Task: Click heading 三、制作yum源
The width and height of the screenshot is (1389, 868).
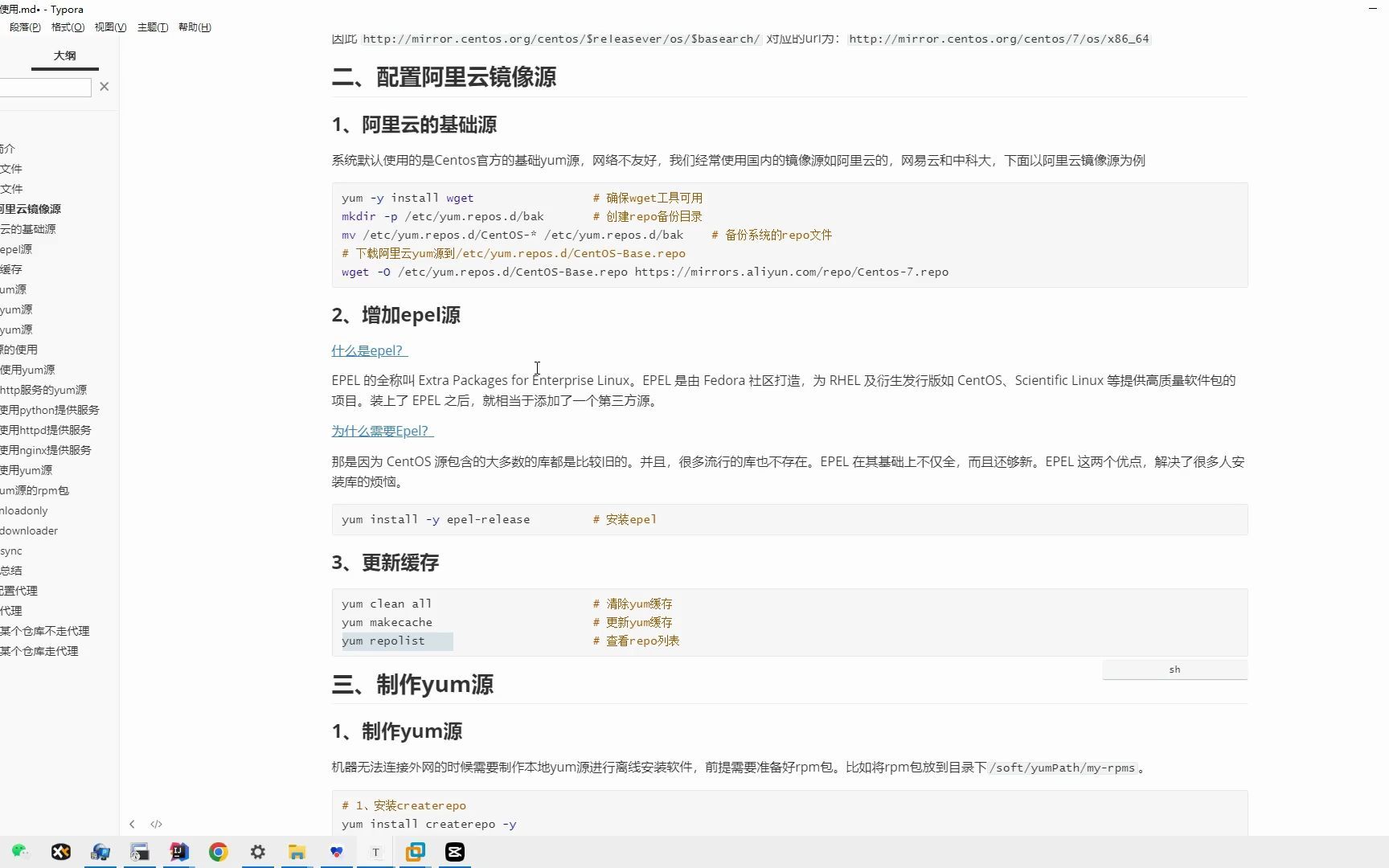Action: 412,685
